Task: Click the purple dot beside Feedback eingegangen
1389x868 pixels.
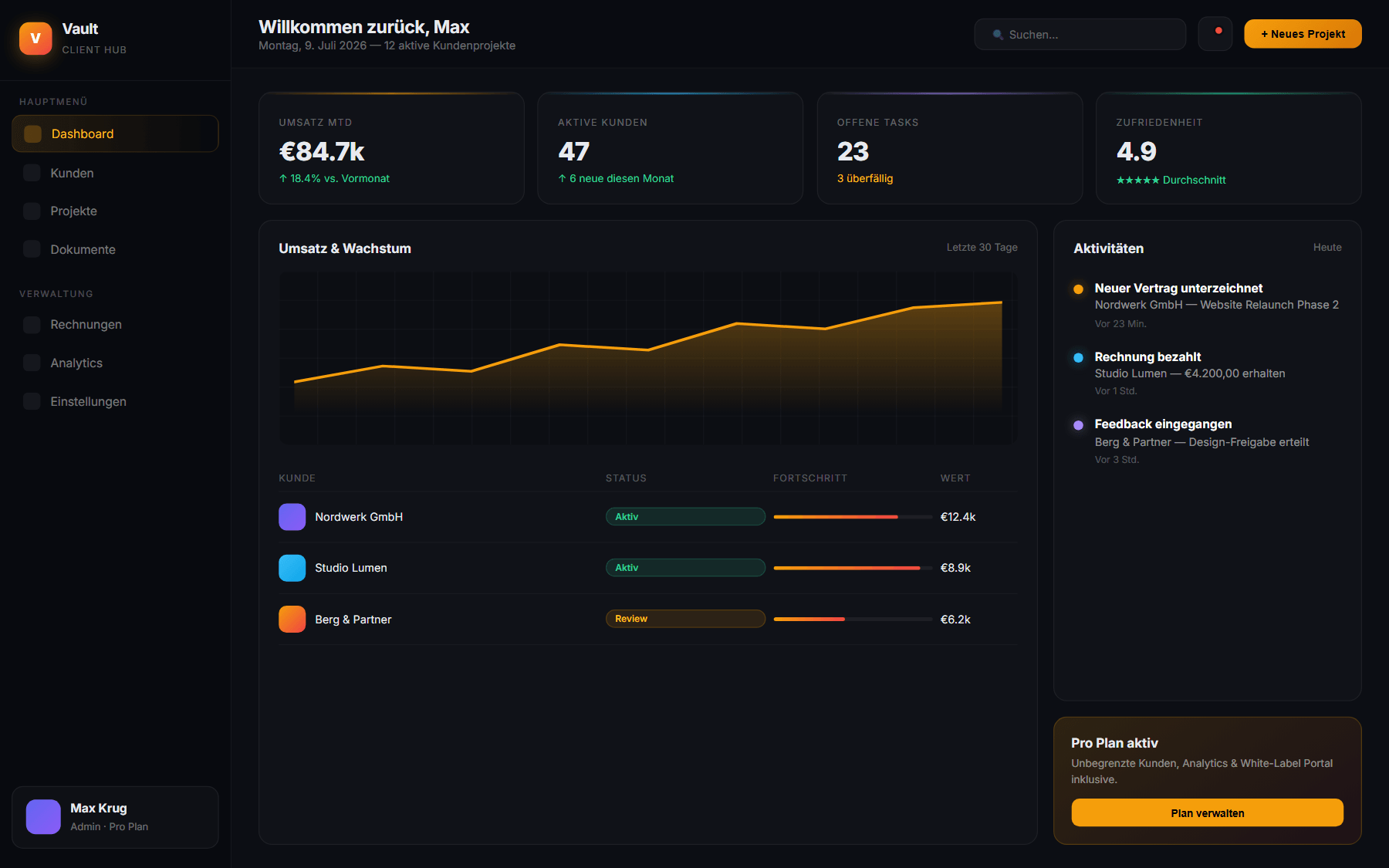Action: coord(1079,425)
